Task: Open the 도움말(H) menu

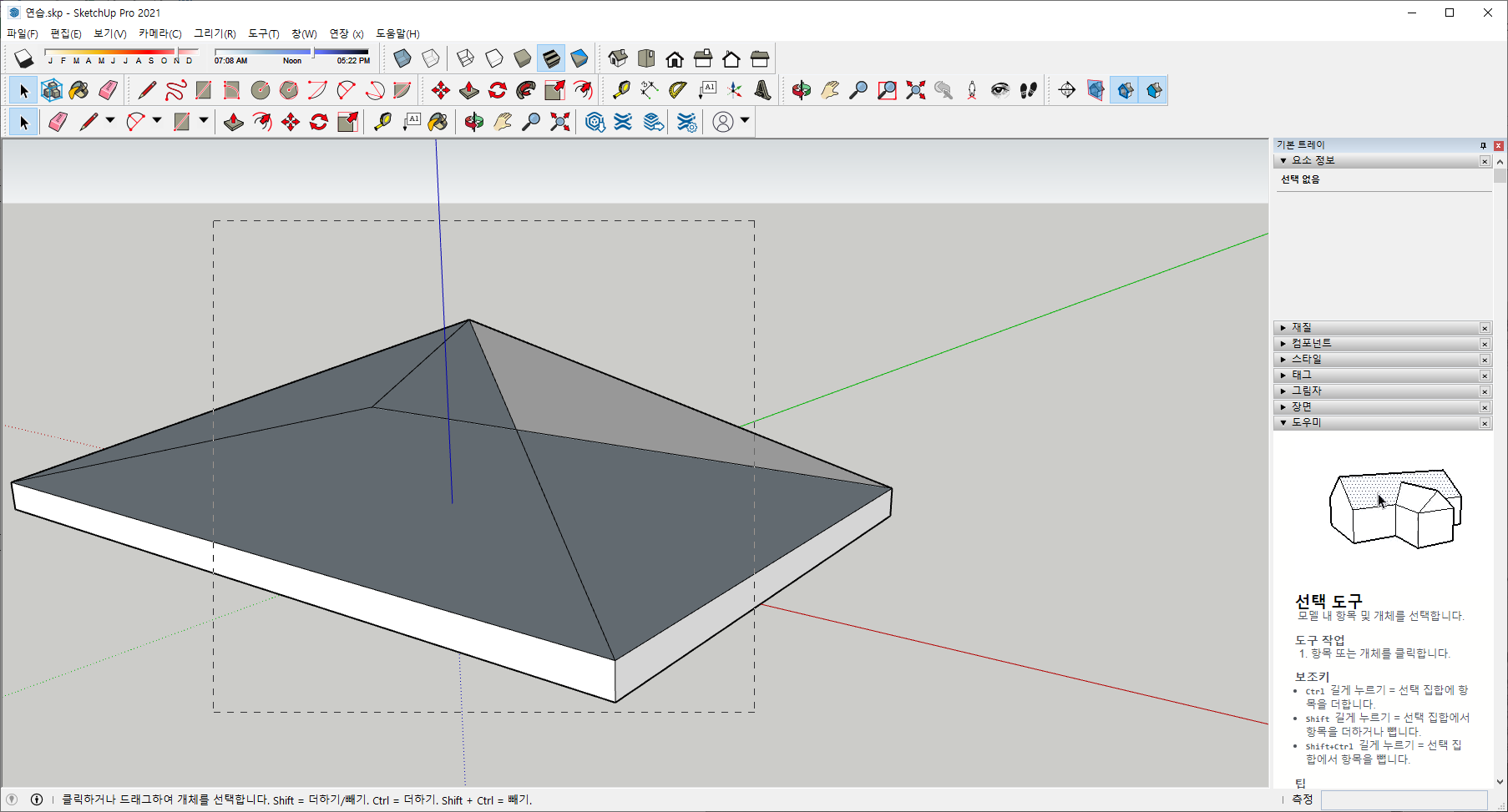Action: 397,34
